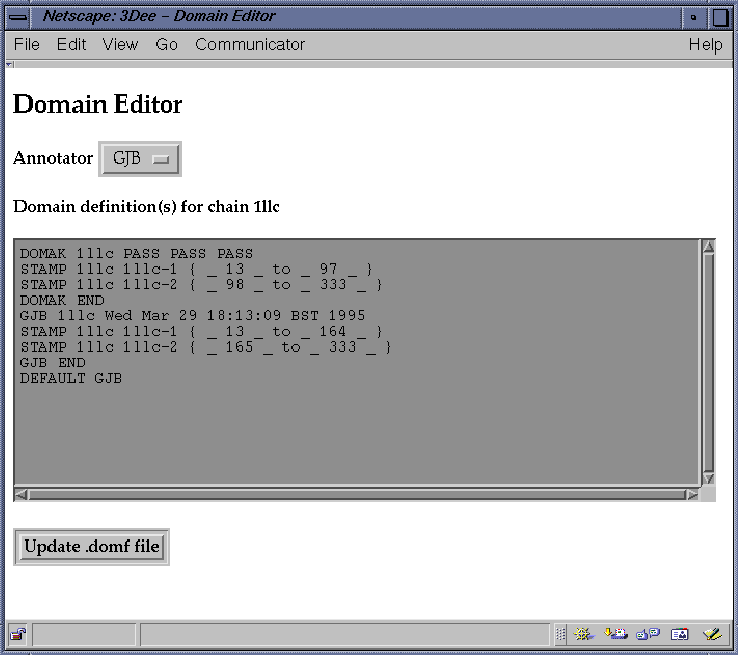This screenshot has height=655, width=738.
Task: Open the Edit menu
Action: 71,44
